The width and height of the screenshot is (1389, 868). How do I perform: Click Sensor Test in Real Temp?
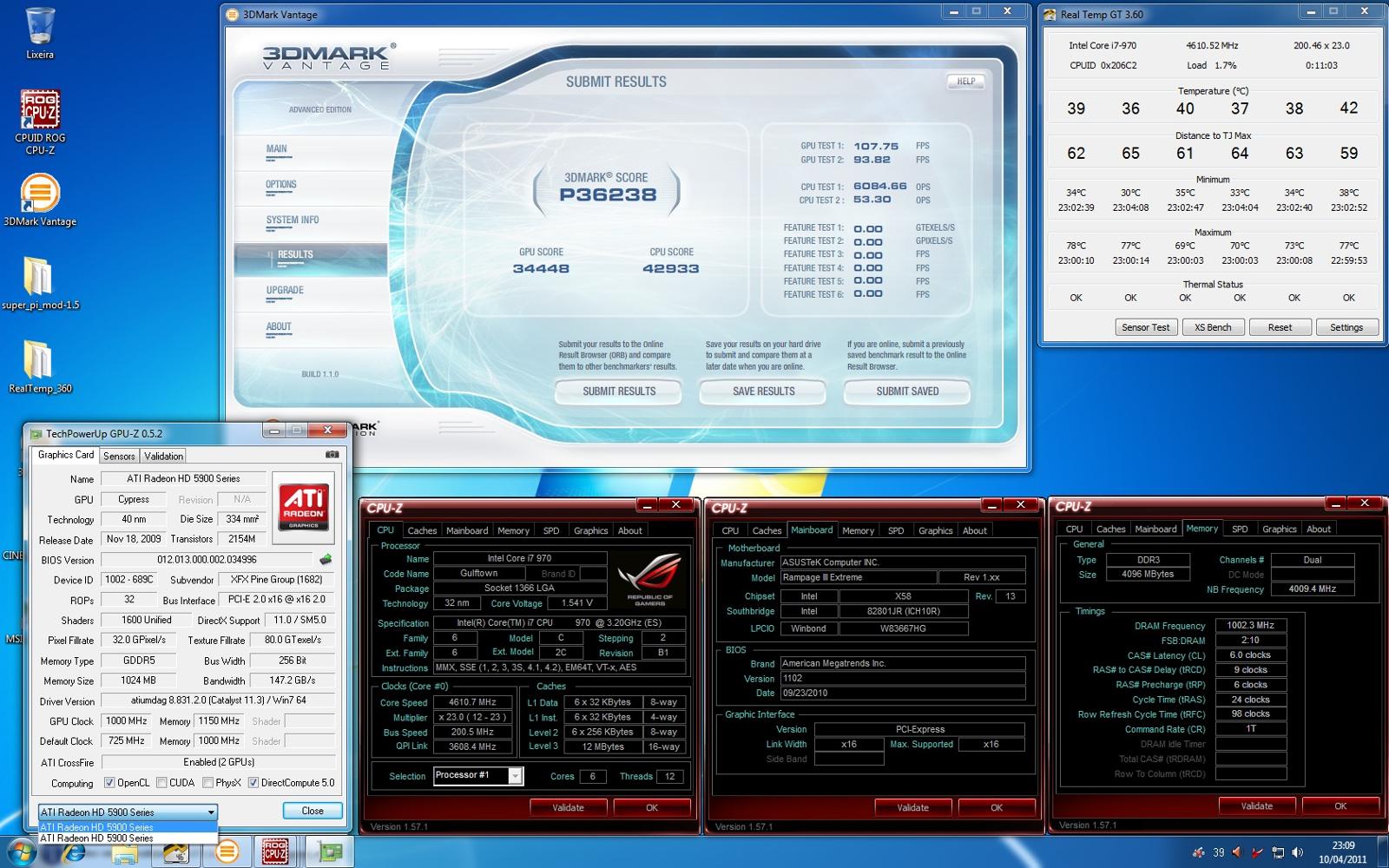[x=1145, y=327]
